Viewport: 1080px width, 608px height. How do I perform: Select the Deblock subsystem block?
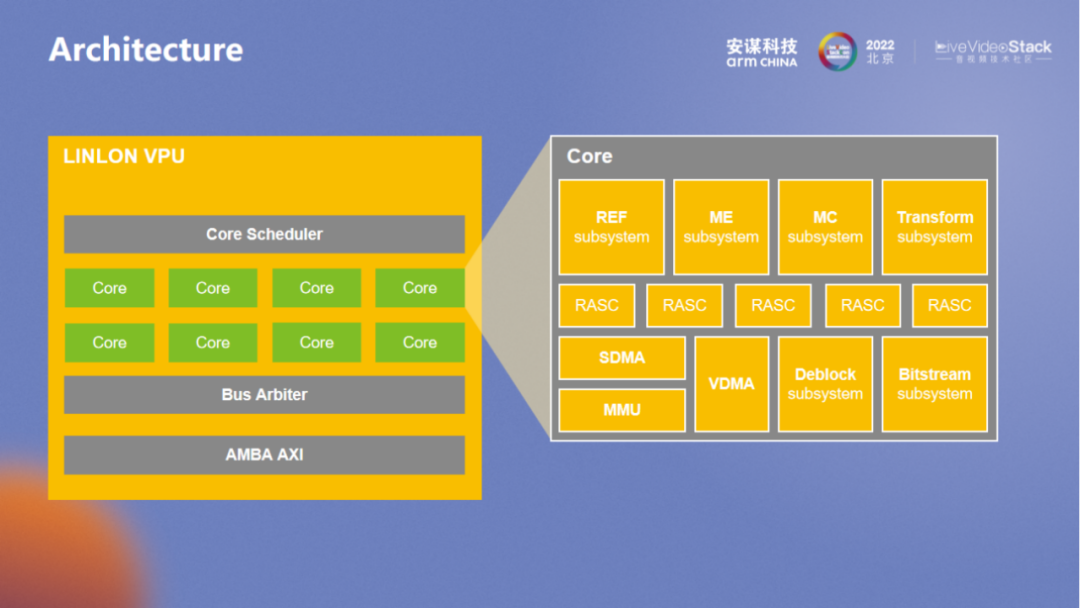point(825,384)
